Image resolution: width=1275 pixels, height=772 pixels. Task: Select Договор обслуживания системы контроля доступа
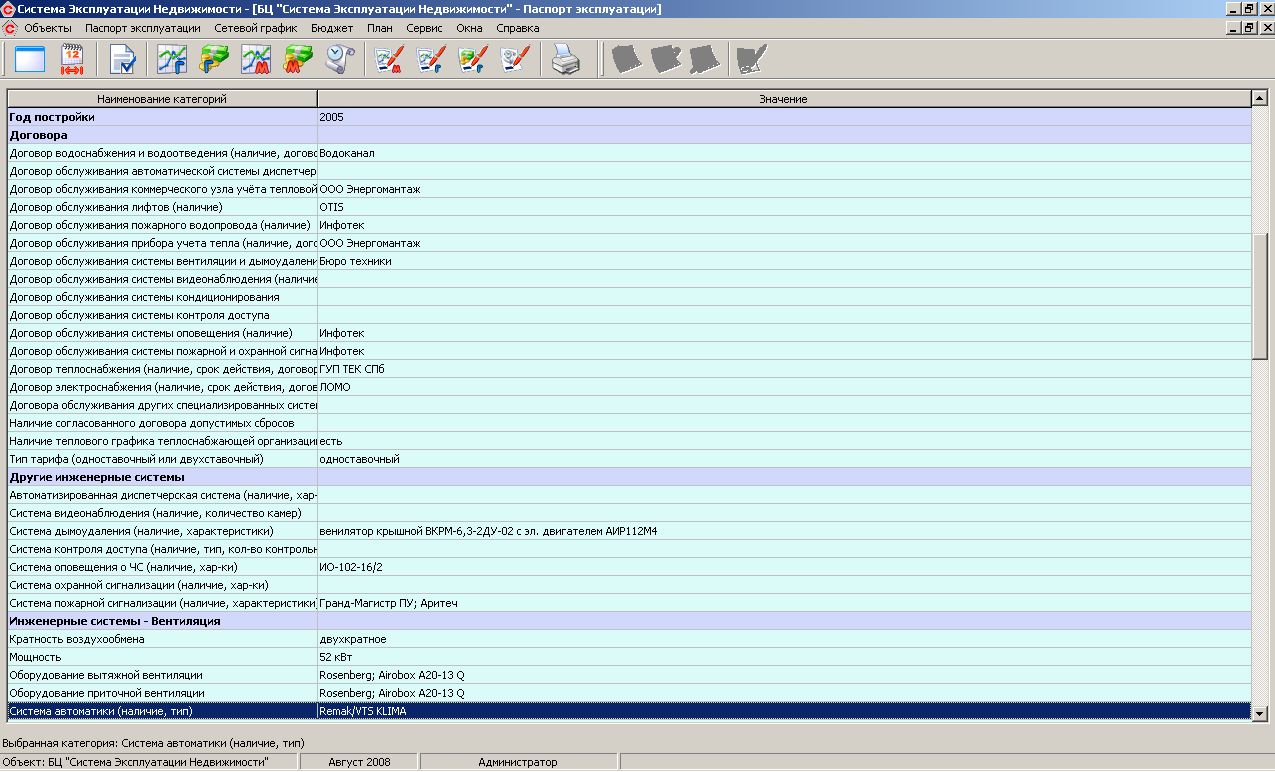(629, 315)
